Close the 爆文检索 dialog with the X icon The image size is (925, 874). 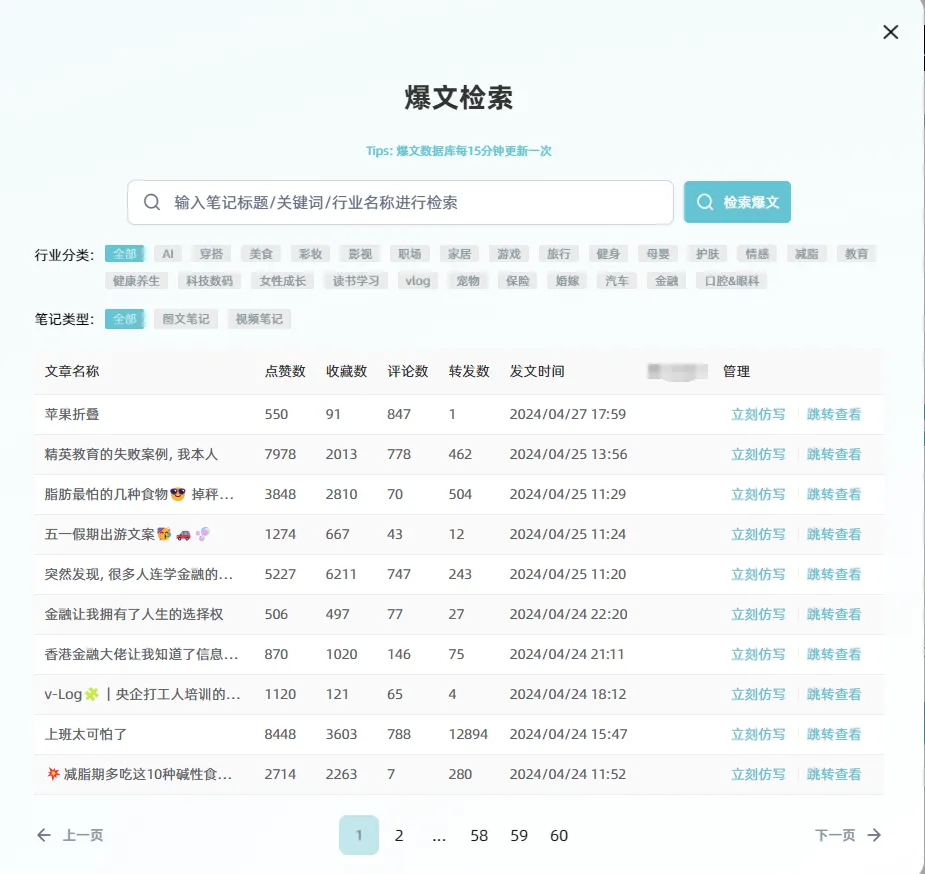point(890,31)
